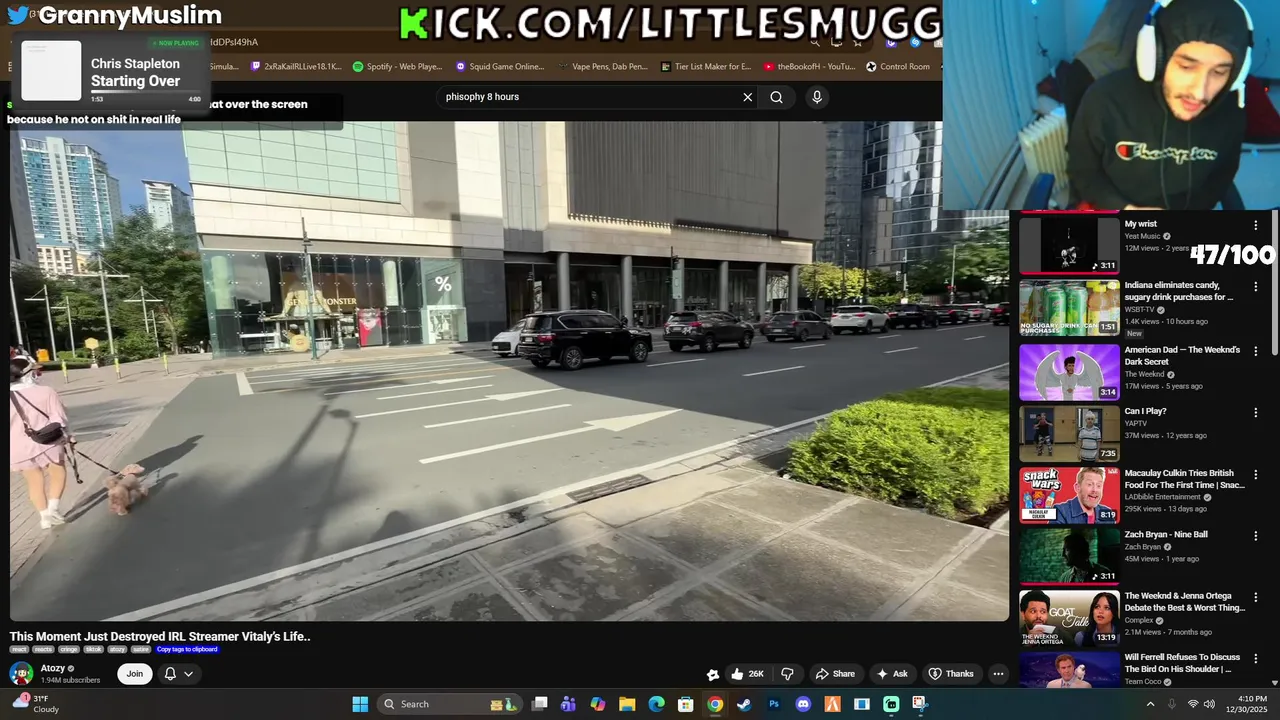Image resolution: width=1280 pixels, height=720 pixels.
Task: Click 'Copy tags to clipboard' button
Action: click(187, 649)
